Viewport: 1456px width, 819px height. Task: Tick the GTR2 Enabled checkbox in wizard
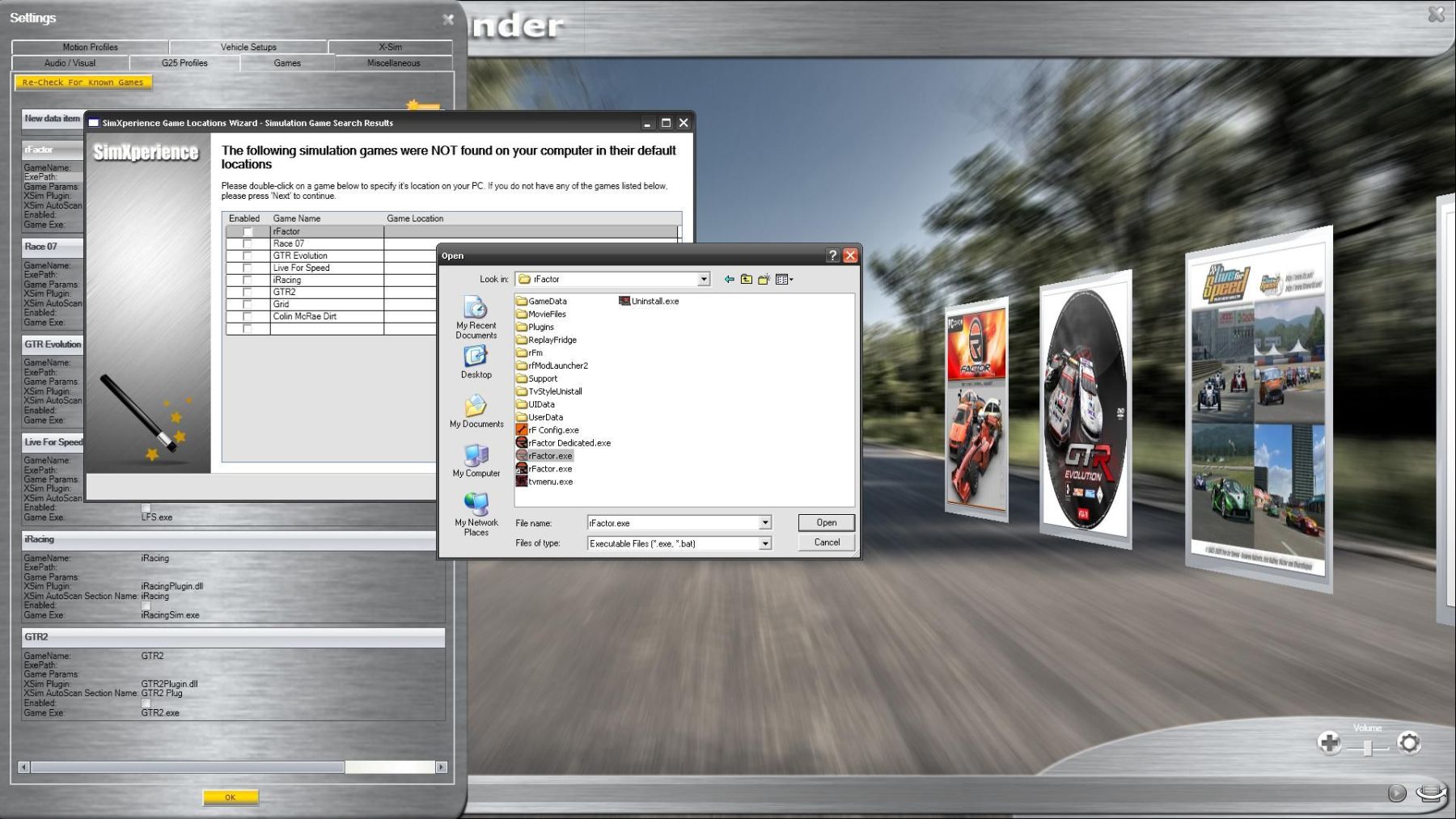coord(248,292)
